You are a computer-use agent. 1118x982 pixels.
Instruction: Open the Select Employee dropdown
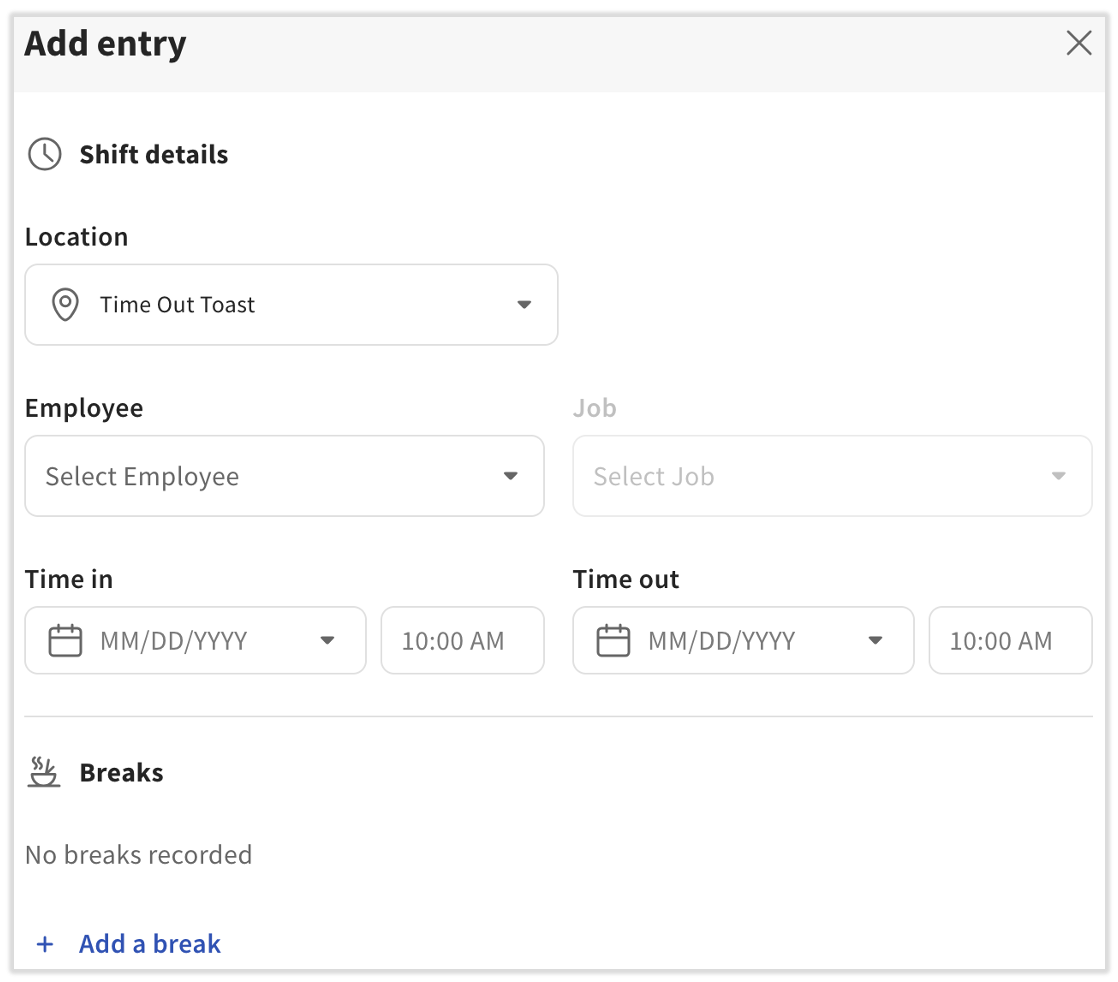(285, 476)
